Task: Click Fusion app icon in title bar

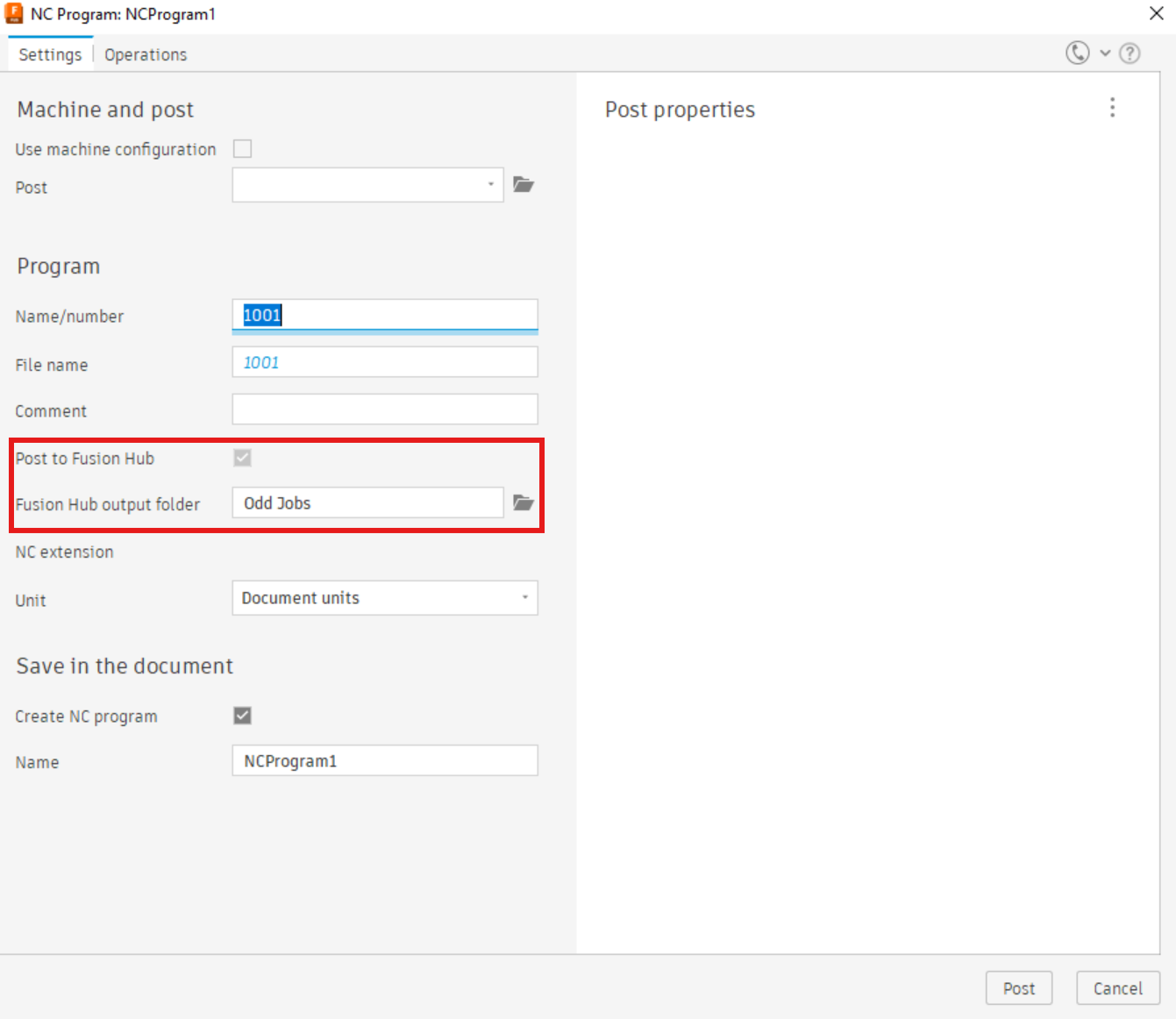Action: pyautogui.click(x=14, y=13)
